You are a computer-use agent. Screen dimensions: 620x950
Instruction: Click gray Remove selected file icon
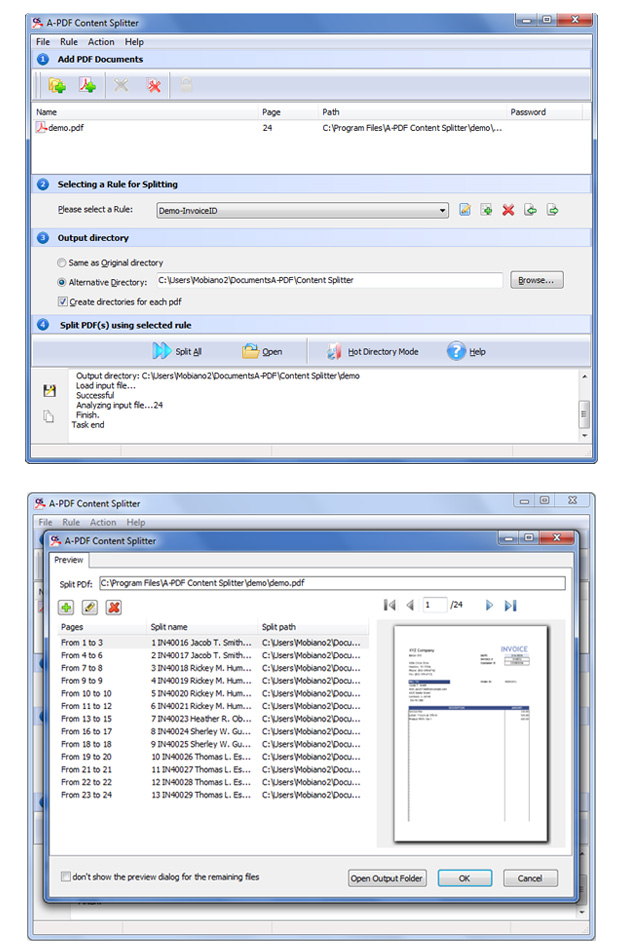click(121, 85)
